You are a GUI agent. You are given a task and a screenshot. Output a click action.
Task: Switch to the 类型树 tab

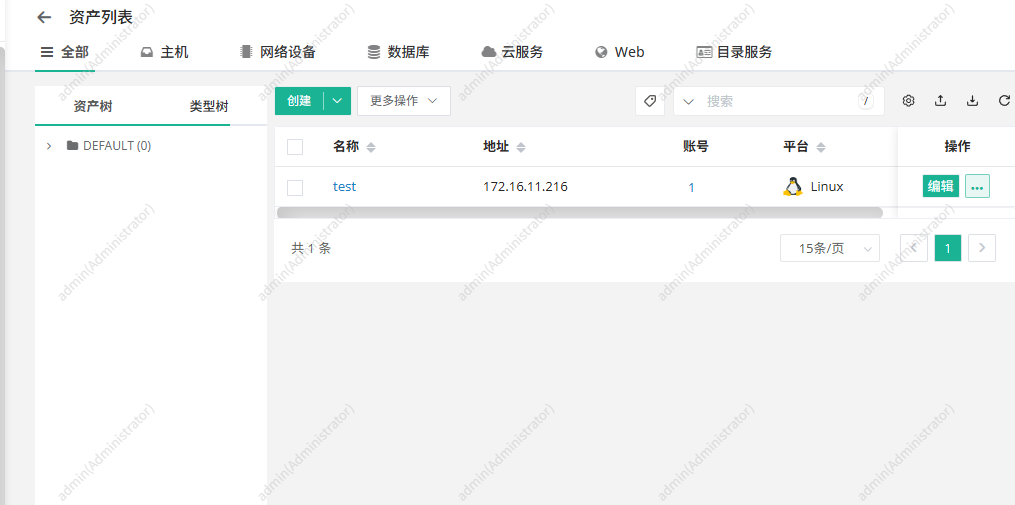(209, 106)
